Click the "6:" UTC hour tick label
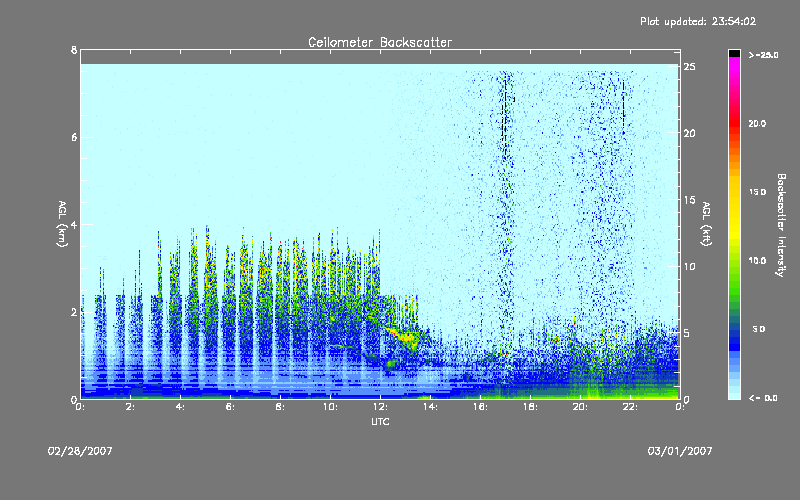The image size is (800, 500). click(x=231, y=407)
